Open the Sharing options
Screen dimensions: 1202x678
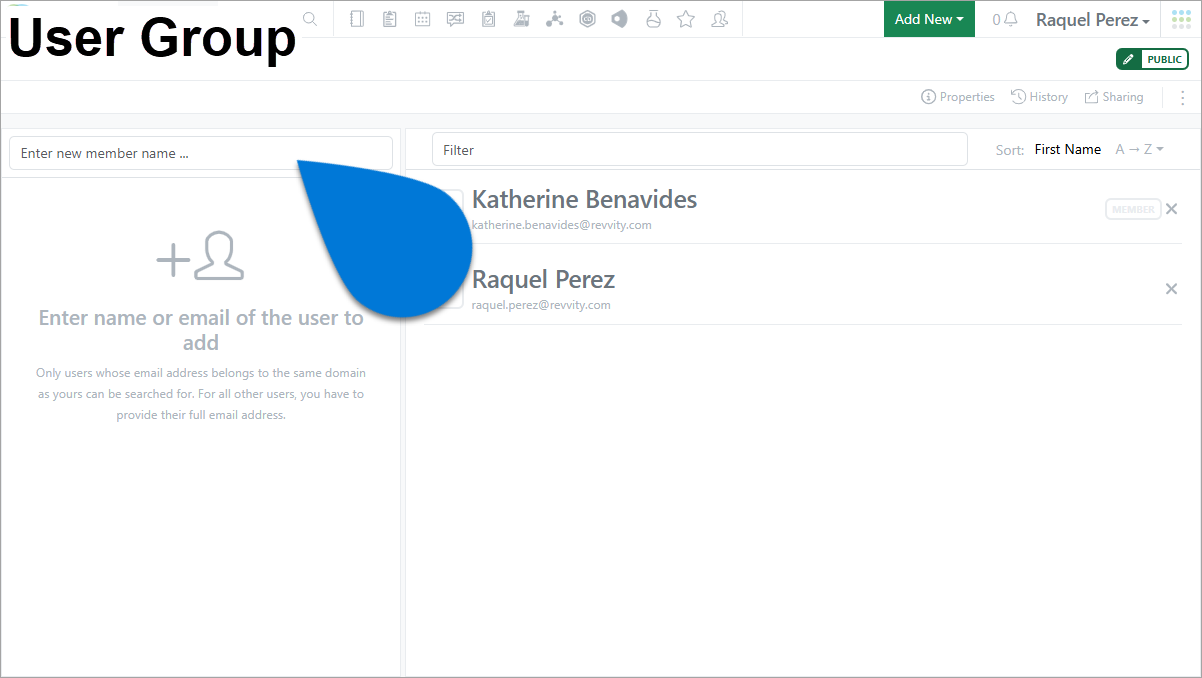(x=1114, y=97)
